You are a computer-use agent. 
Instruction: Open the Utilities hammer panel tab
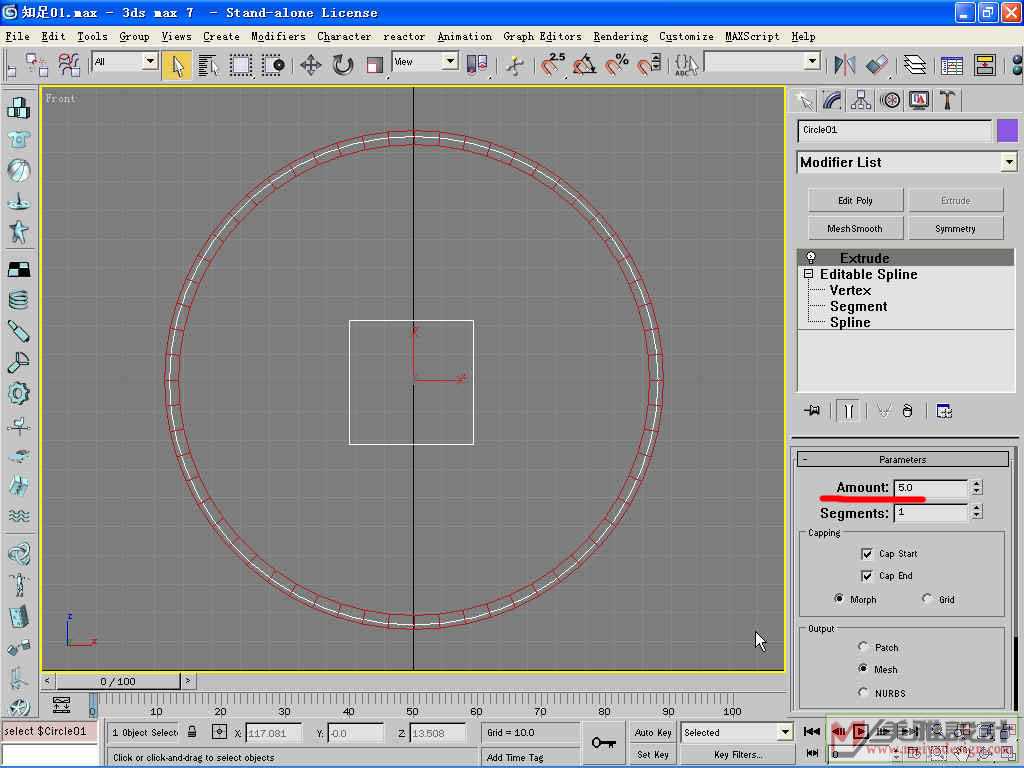947,100
